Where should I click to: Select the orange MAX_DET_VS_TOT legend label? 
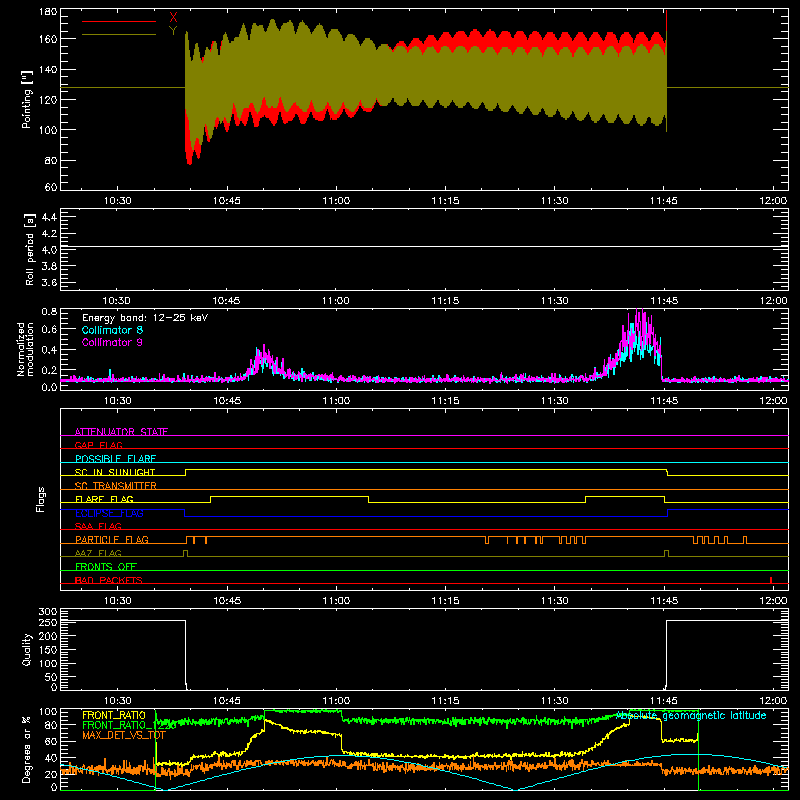tap(124, 735)
